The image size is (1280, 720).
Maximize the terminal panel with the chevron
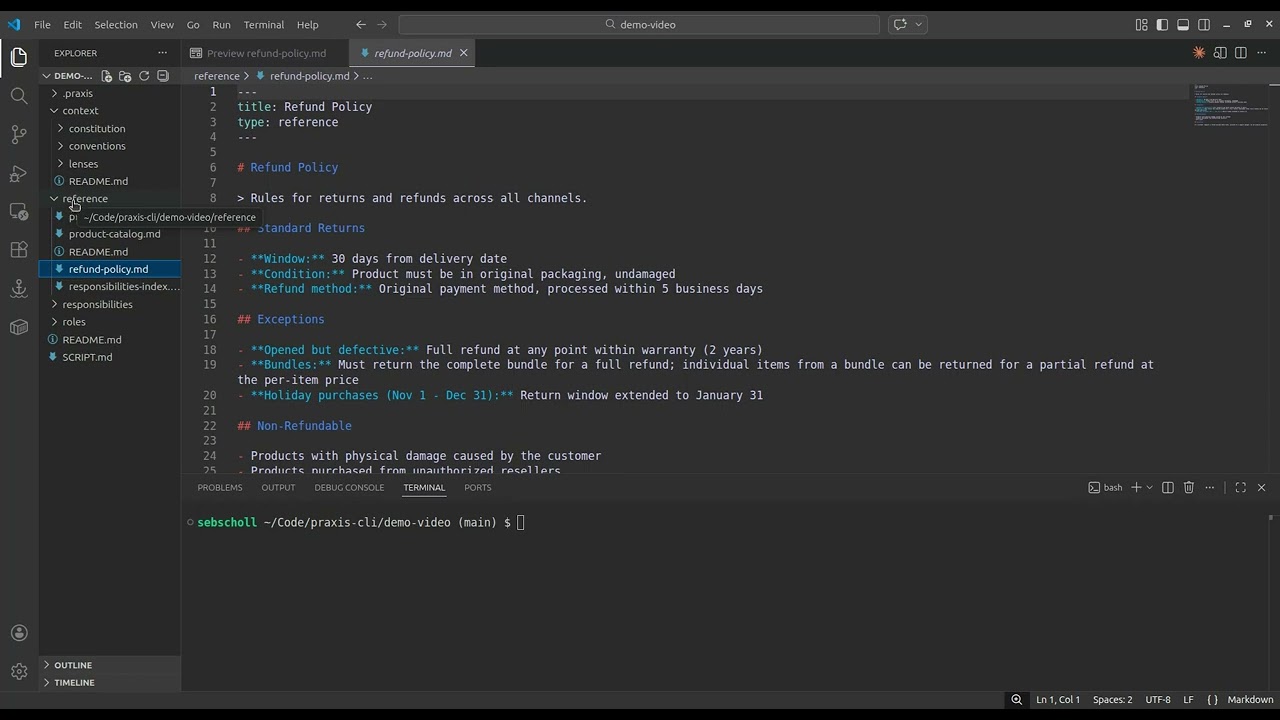1241,487
